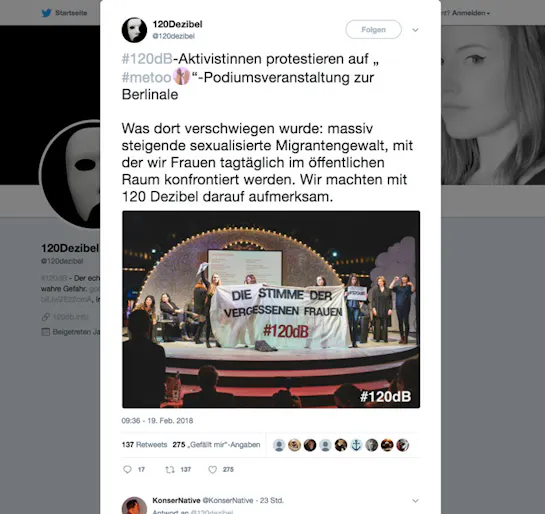This screenshot has height=514, width=545.
Task: Open the anchor avatar among likers
Action: [356, 445]
